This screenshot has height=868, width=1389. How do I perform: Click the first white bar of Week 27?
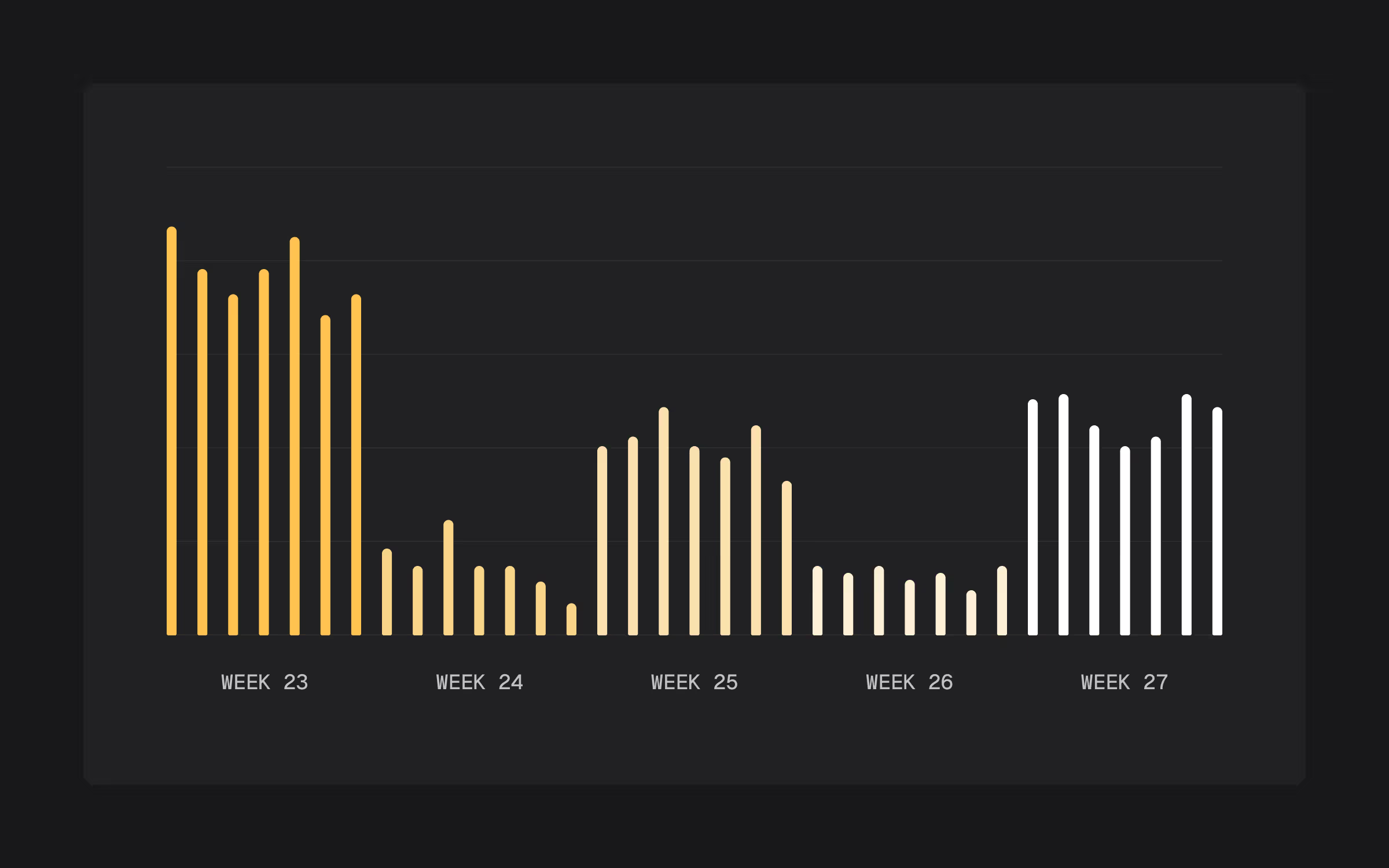click(1032, 517)
